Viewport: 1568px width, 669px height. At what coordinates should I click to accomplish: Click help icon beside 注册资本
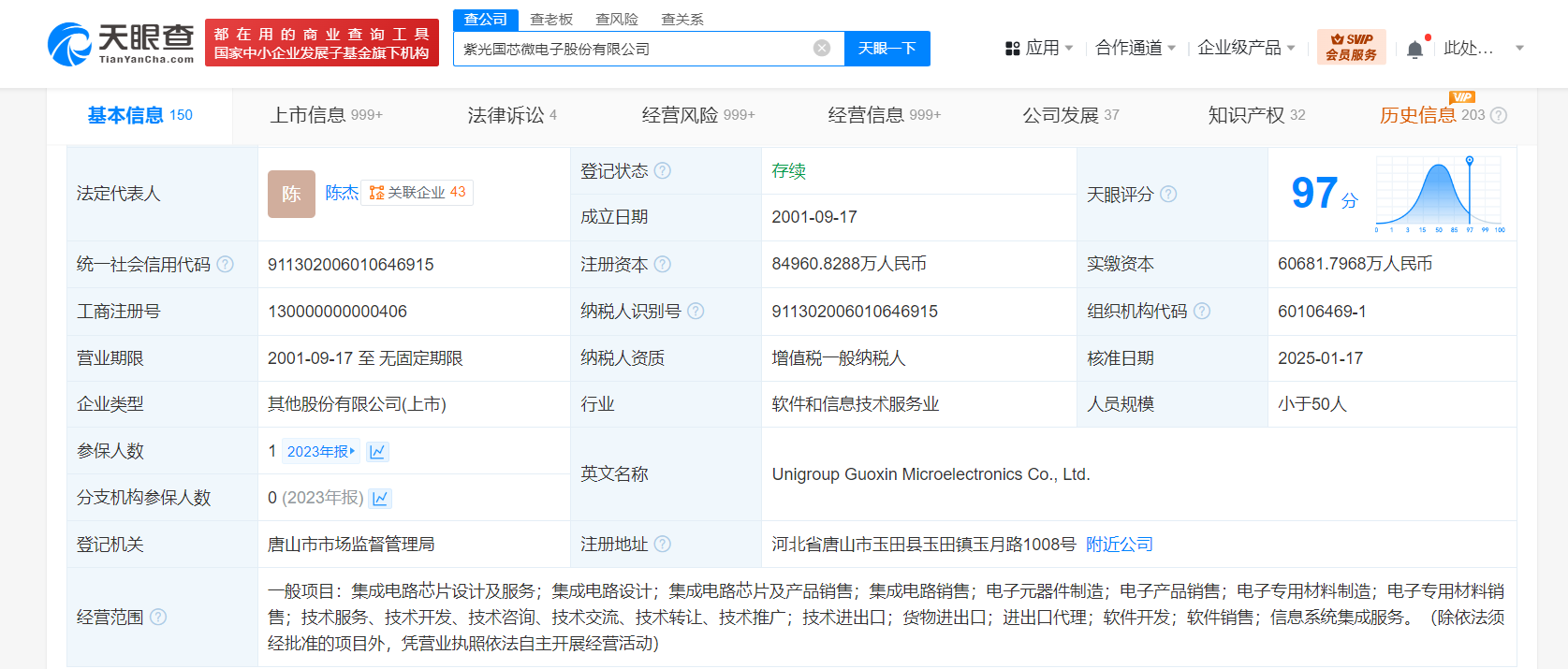(x=663, y=265)
